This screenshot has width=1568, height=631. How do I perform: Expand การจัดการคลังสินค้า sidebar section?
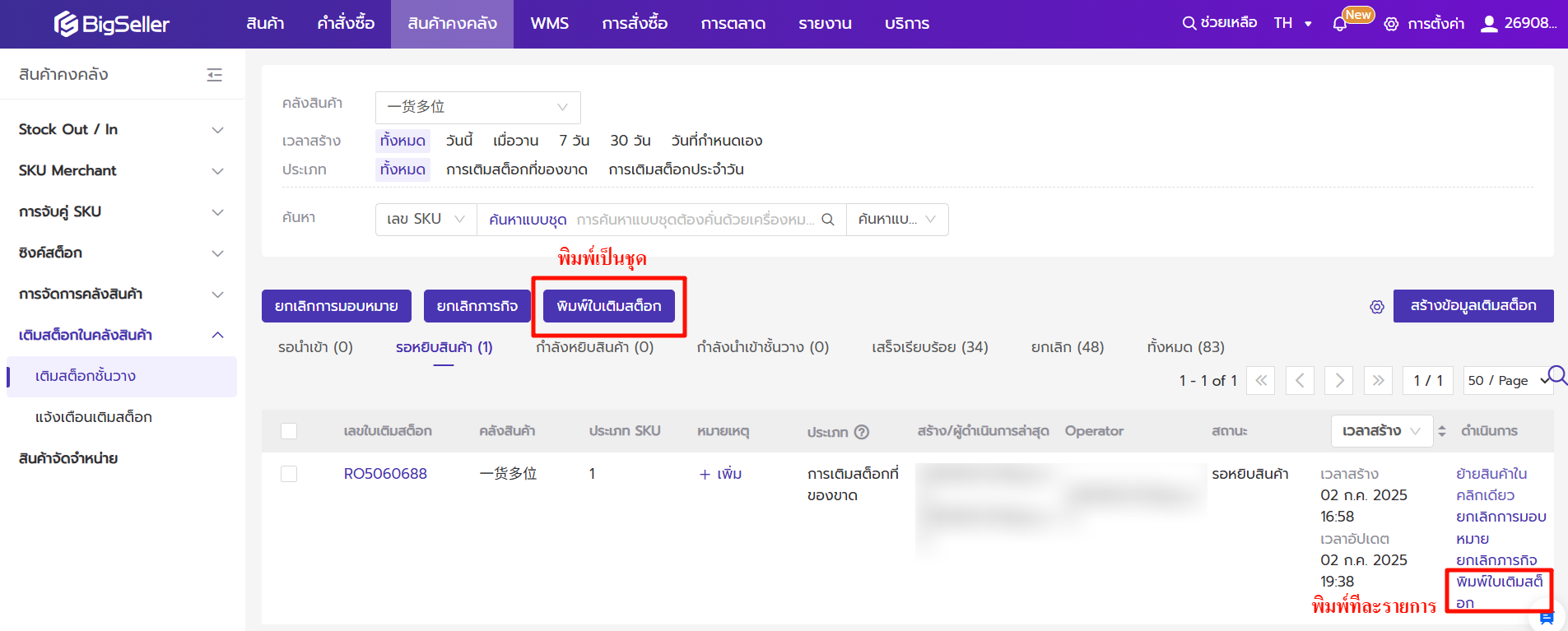point(122,294)
